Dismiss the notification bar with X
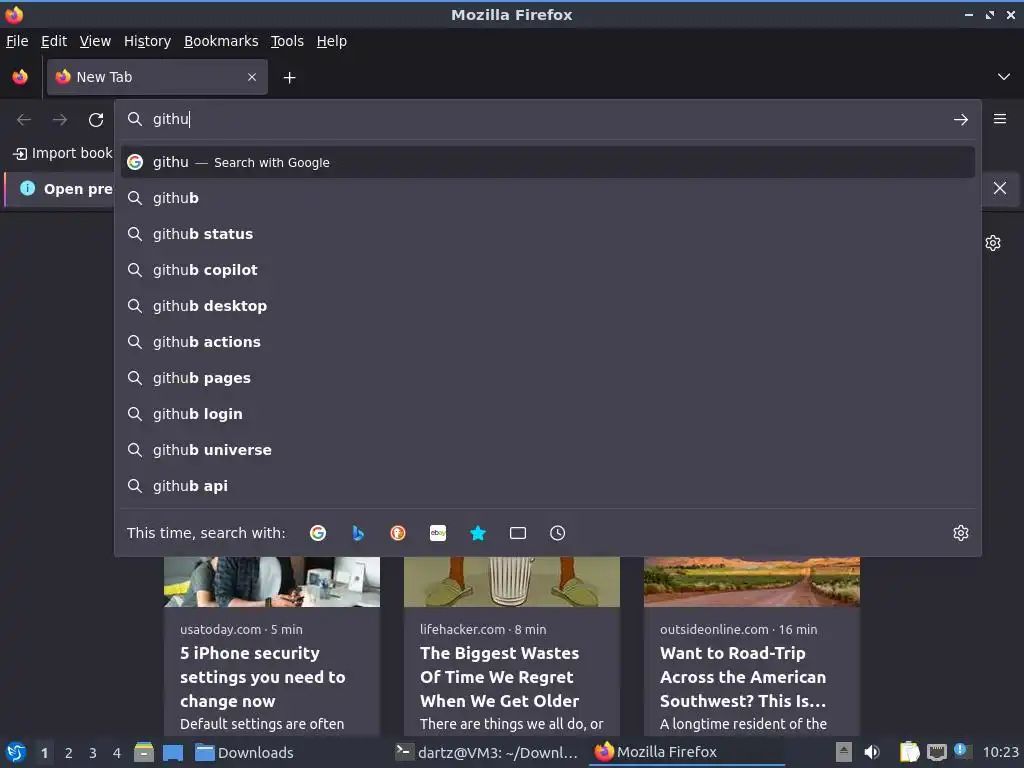This screenshot has height=768, width=1024. pyautogui.click(x=1000, y=188)
